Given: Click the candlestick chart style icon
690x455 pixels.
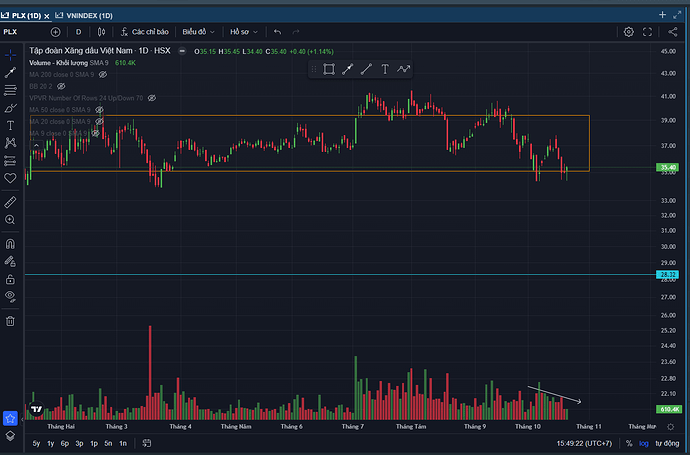Looking at the screenshot, I should pyautogui.click(x=100, y=32).
